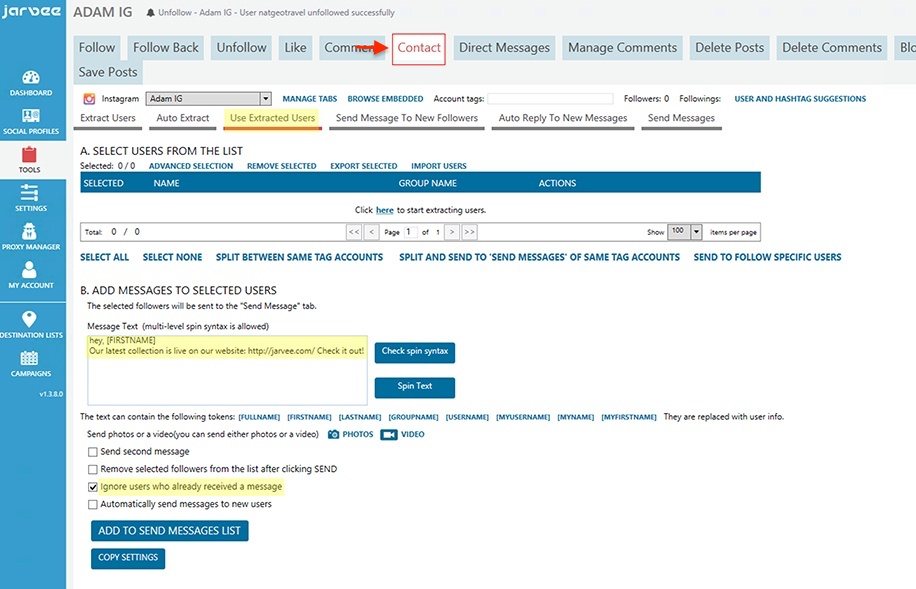
Task: Go to first page of users
Action: pos(354,232)
